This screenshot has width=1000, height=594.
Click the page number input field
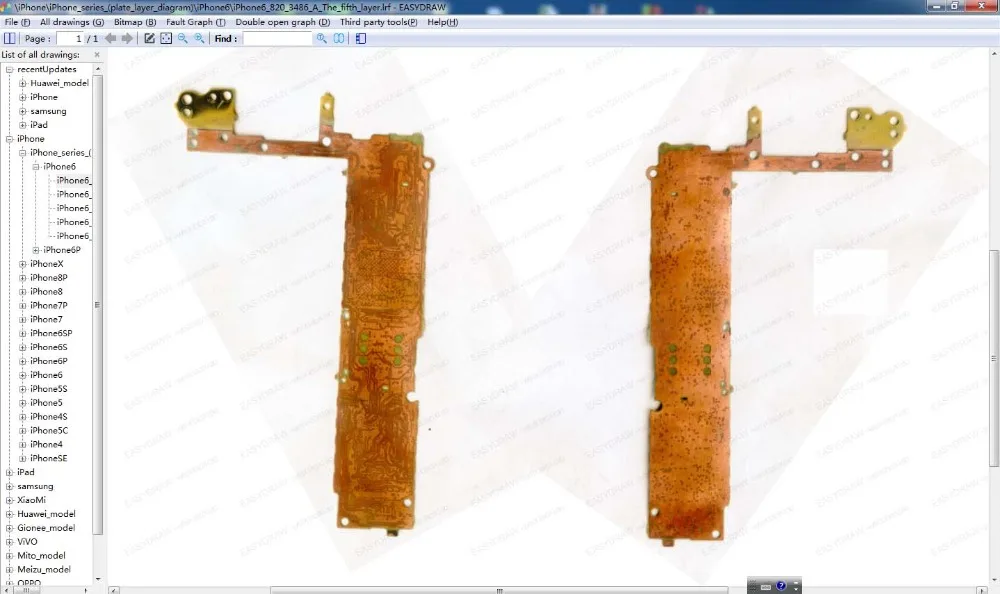pyautogui.click(x=70, y=38)
